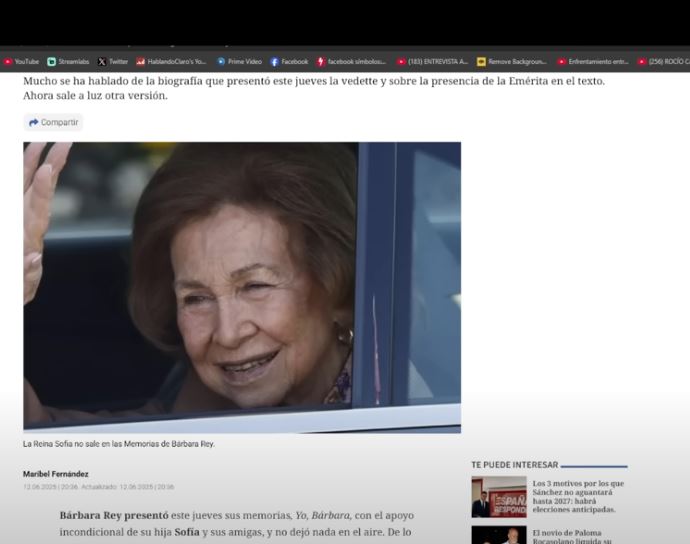Click the 'TE PUEDE INTERESAR' heading

515,465
